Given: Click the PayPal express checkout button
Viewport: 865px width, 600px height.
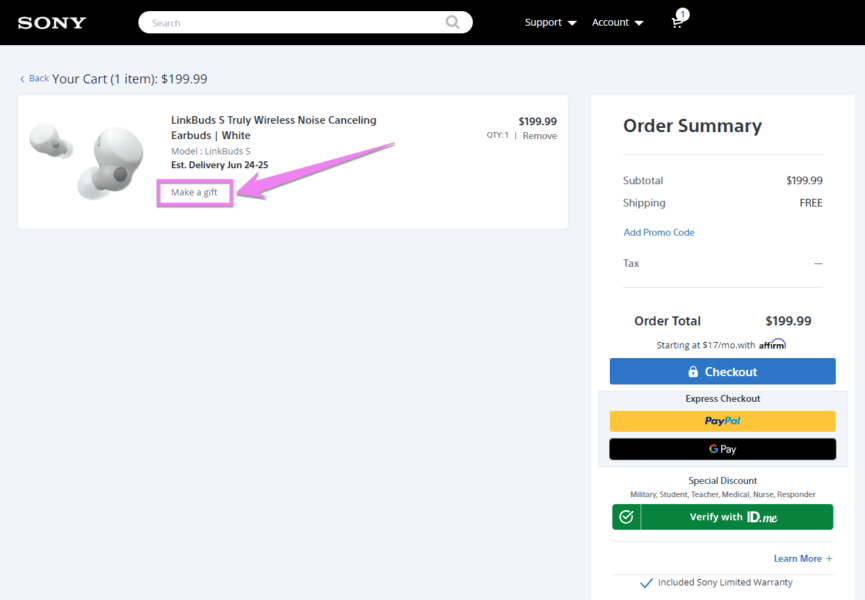Looking at the screenshot, I should tap(722, 421).
